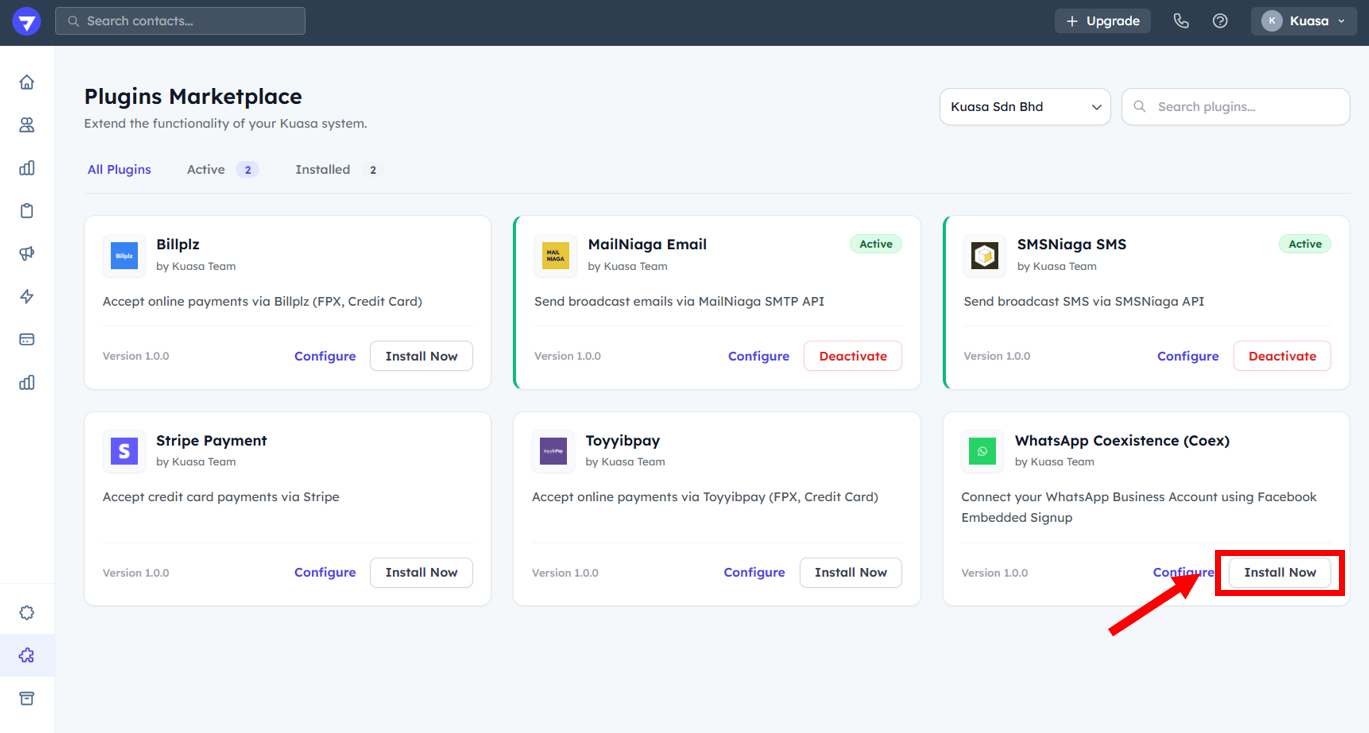1369x733 pixels.
Task: Open Configure link for Billplz
Action: 325,356
